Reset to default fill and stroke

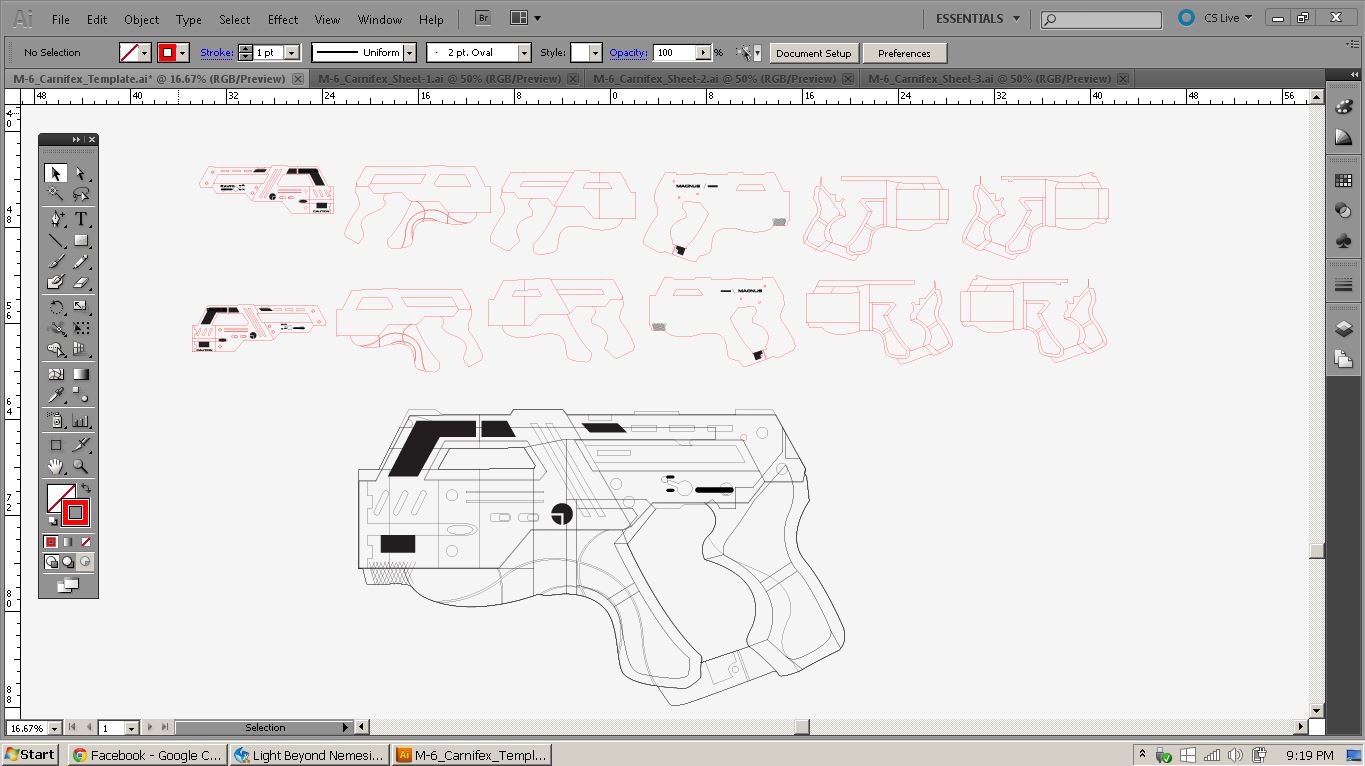tap(52, 520)
